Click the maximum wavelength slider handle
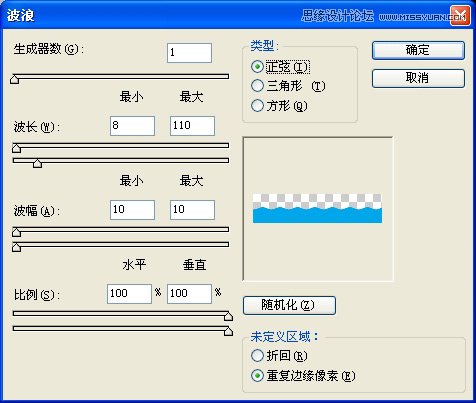The height and width of the screenshot is (403, 476). 37,163
